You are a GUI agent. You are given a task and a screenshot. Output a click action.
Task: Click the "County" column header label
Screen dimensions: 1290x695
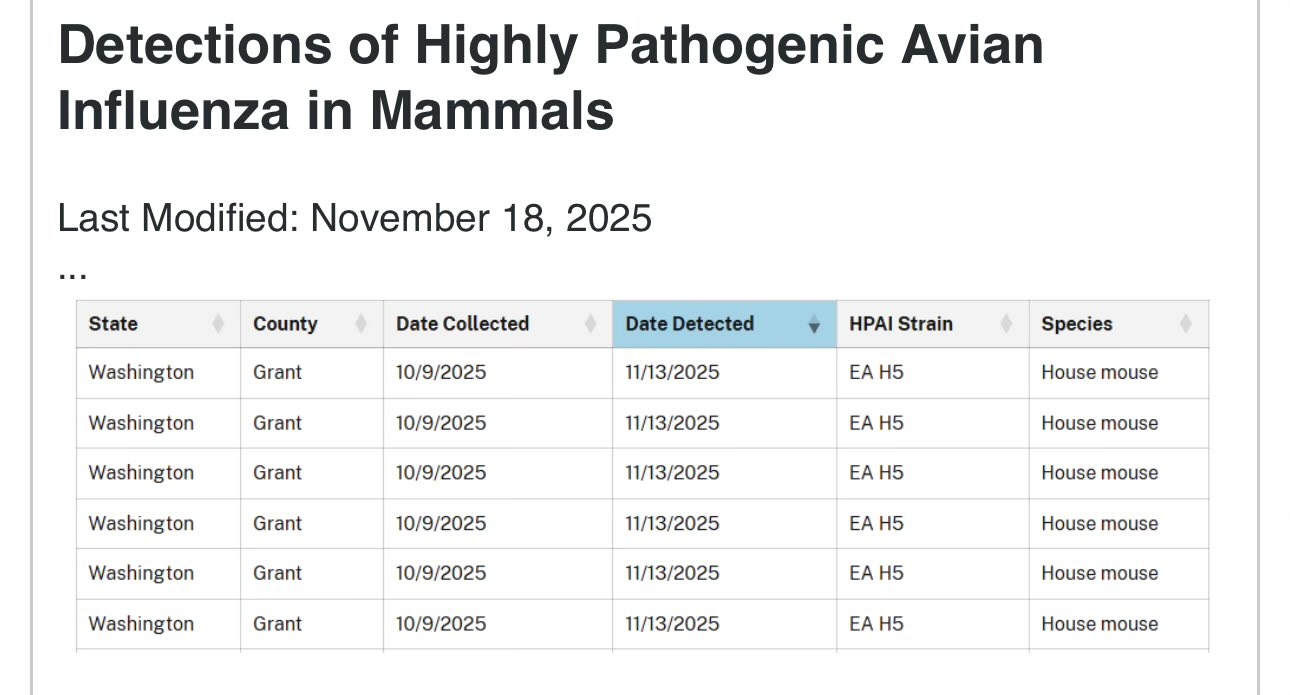[285, 324]
